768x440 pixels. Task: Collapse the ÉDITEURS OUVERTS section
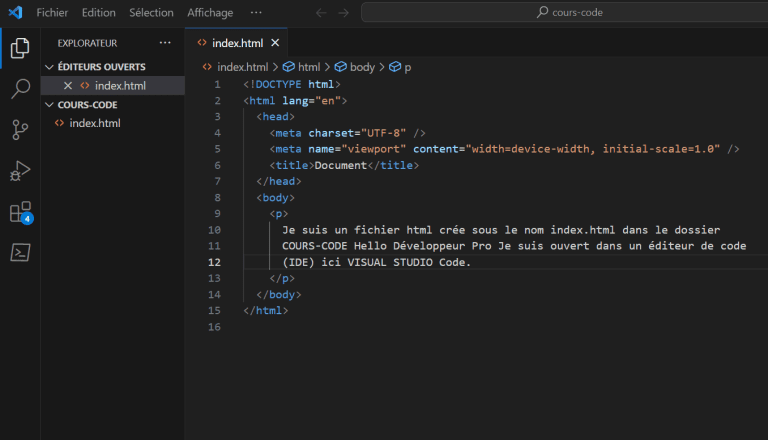49,67
